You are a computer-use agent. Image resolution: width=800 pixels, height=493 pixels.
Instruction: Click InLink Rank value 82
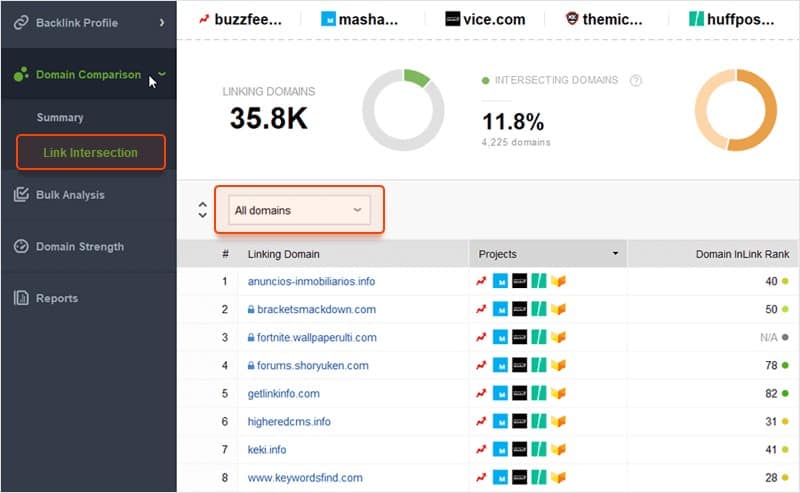[x=771, y=393]
